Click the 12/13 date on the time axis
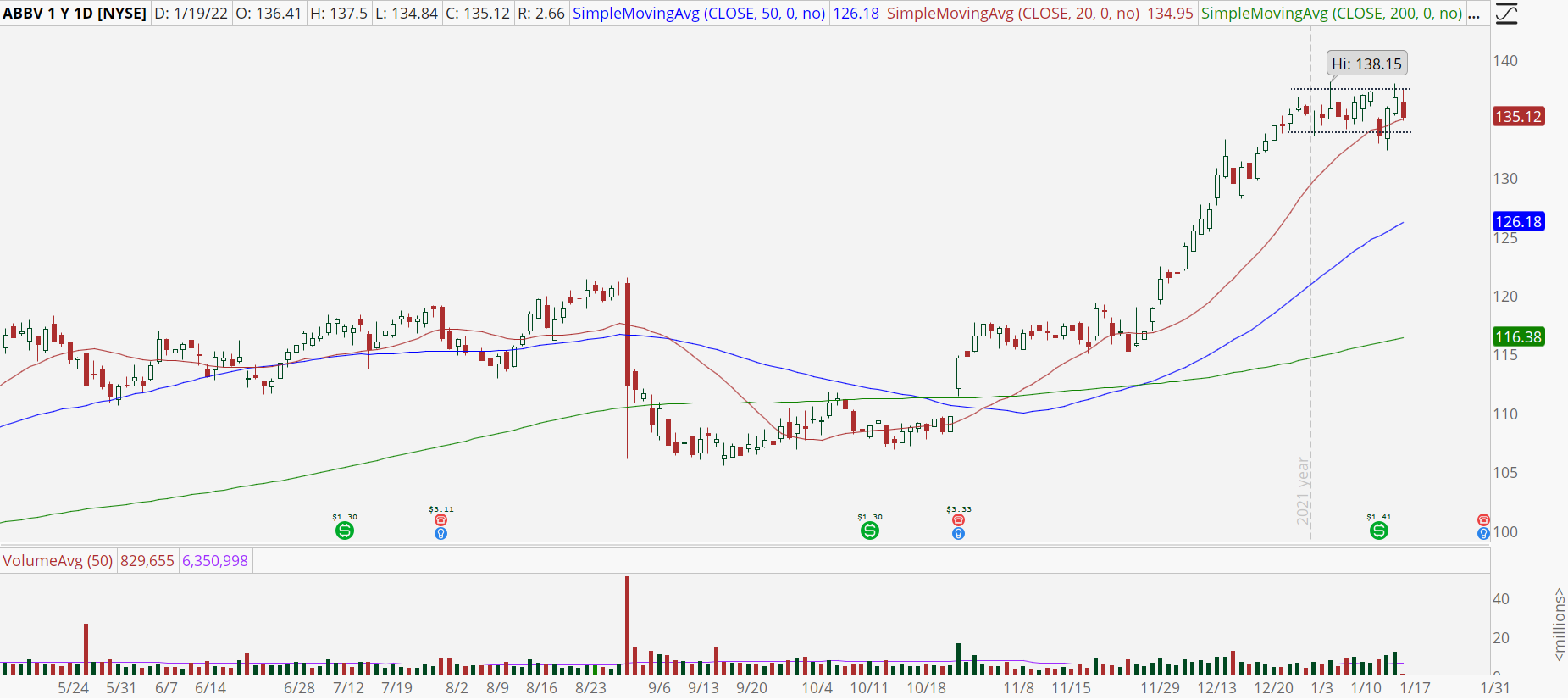Viewport: 1568px width, 700px height. click(x=1216, y=688)
